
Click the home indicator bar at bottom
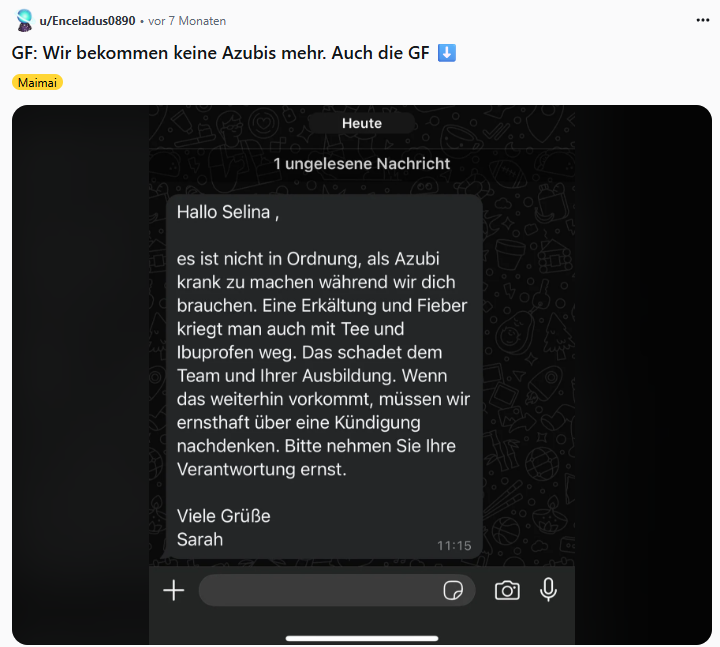(x=362, y=638)
